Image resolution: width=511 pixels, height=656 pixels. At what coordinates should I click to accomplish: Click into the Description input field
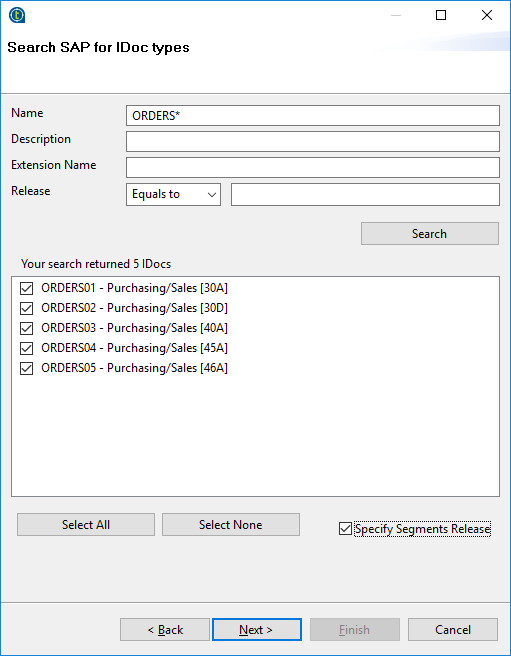[x=313, y=141]
